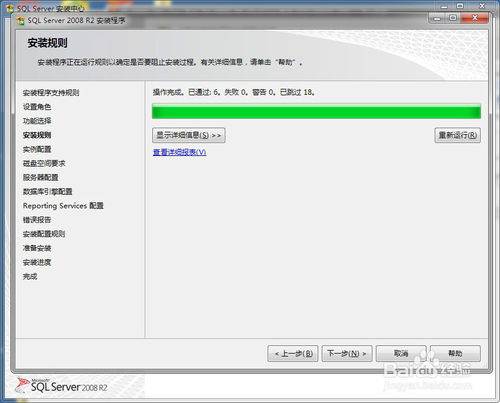500x403 pixels.
Task: Select the 错误报告 step in sidebar
Action: point(37,220)
